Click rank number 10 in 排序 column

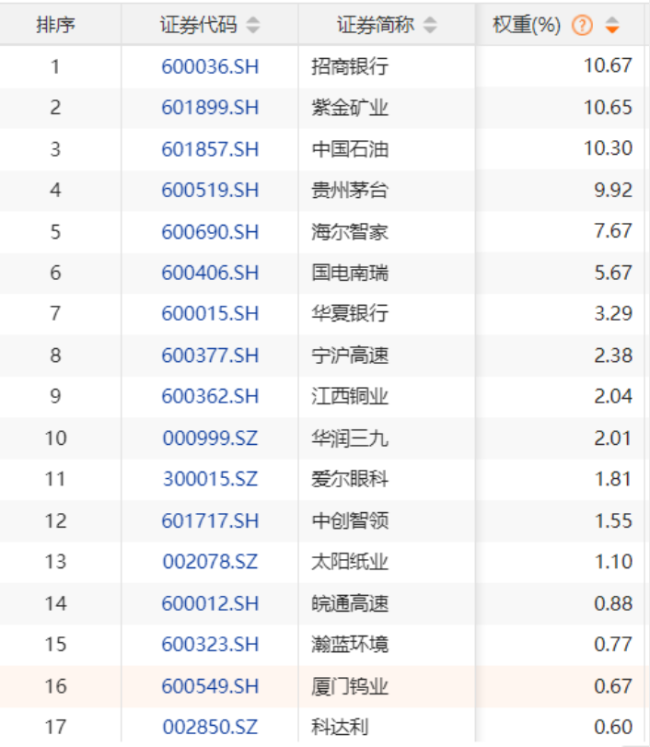tap(56, 438)
